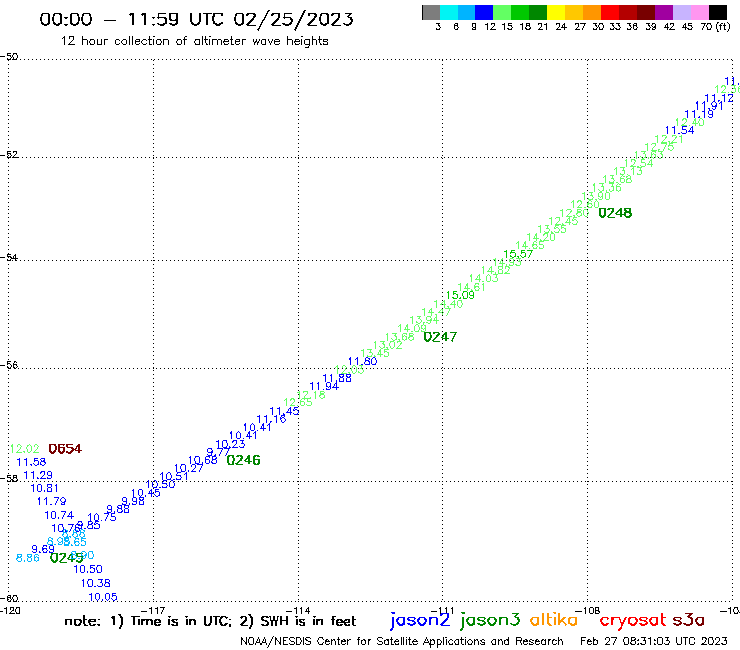The width and height of the screenshot is (740, 650).
Task: Click the '0248' pass time label
Action: tap(615, 213)
